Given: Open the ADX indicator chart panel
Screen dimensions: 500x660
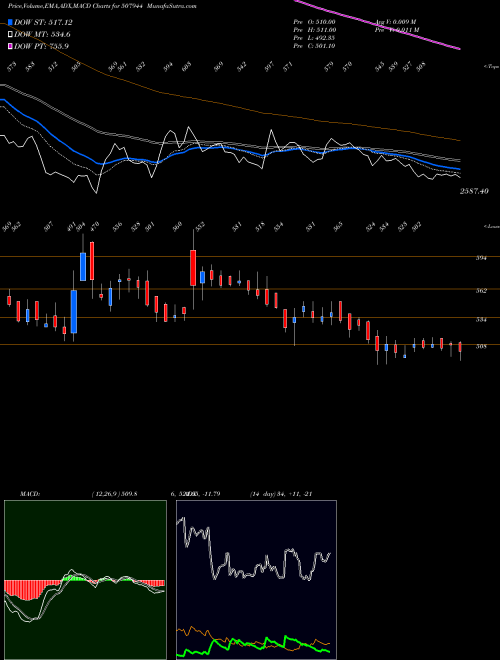Looking at the screenshot, I should 256,580.
